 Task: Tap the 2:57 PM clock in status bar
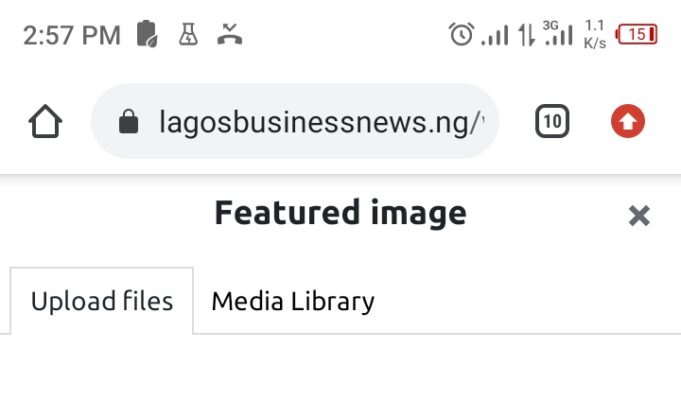click(x=71, y=36)
